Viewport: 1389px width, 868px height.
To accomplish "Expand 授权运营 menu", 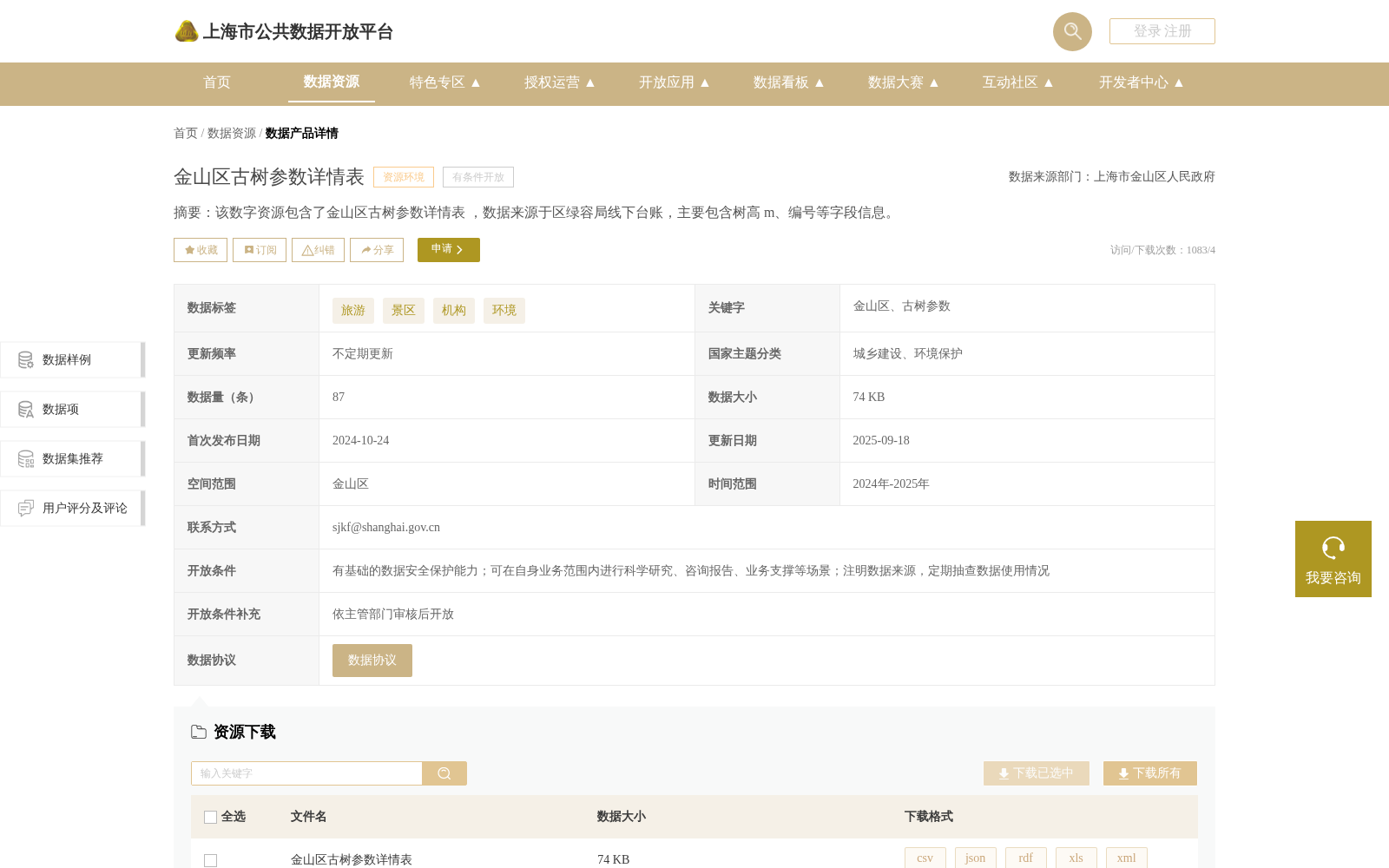I will 560,82.
